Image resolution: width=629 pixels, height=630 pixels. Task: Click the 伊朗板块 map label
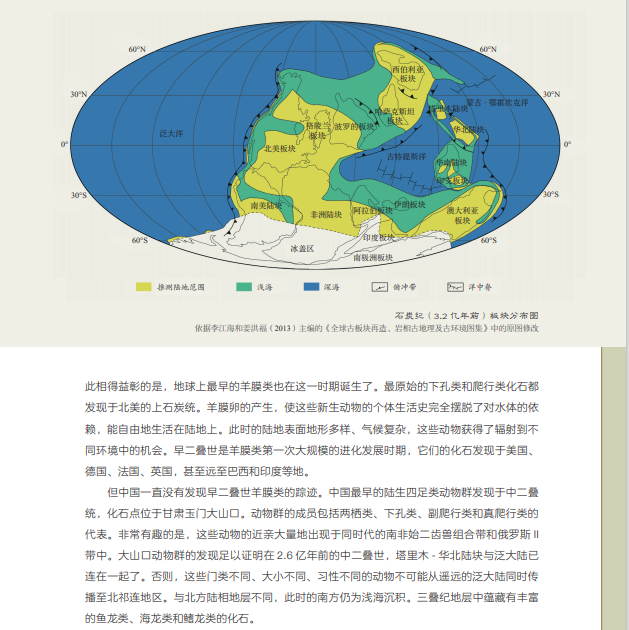pyautogui.click(x=410, y=205)
